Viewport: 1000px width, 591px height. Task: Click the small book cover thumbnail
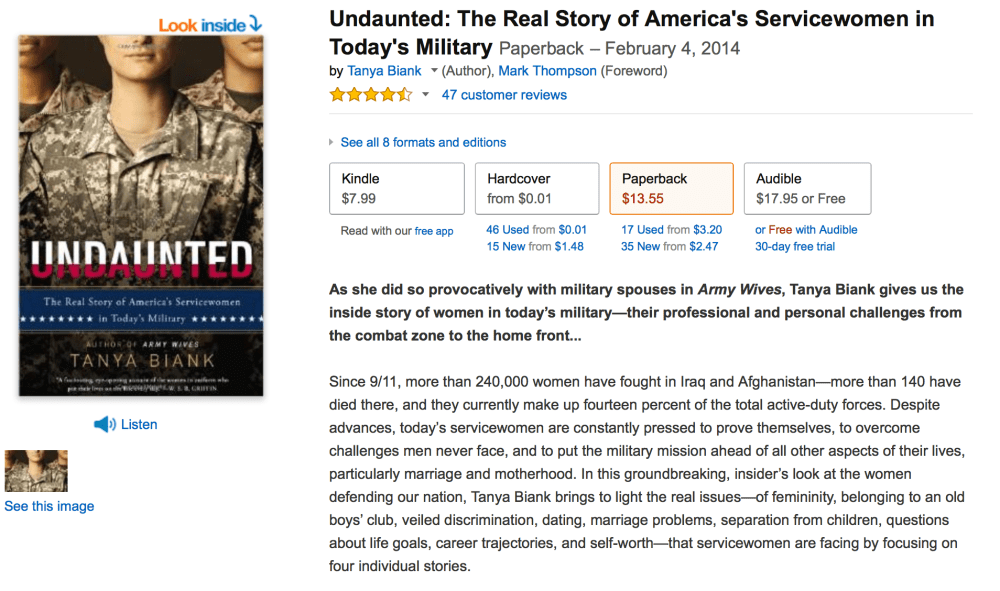36,470
